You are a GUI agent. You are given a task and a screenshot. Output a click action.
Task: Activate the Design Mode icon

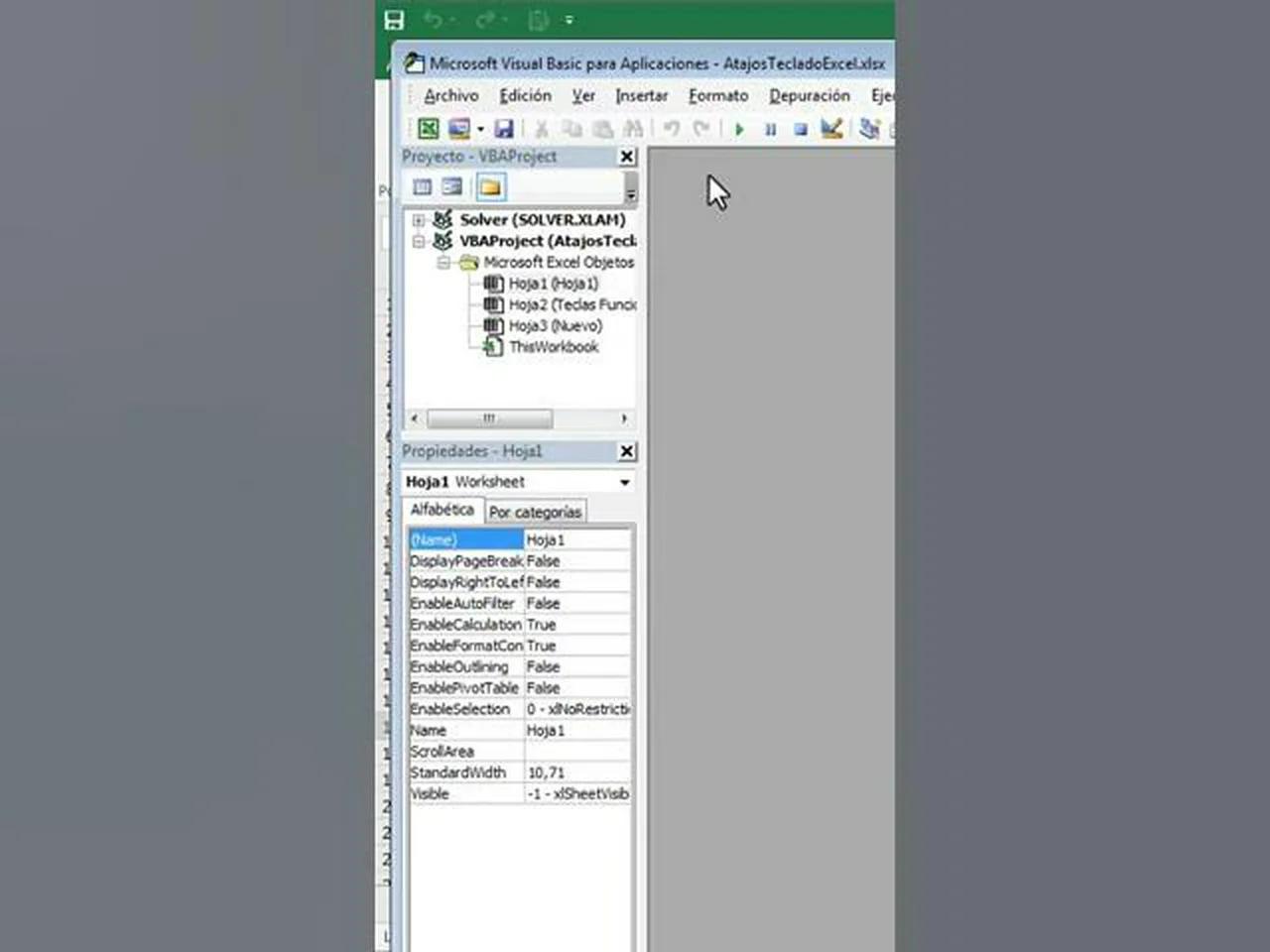(x=832, y=129)
